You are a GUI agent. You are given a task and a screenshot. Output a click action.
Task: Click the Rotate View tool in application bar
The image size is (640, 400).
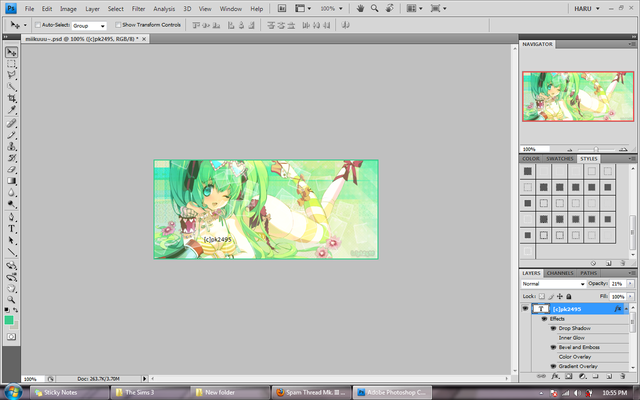point(390,8)
